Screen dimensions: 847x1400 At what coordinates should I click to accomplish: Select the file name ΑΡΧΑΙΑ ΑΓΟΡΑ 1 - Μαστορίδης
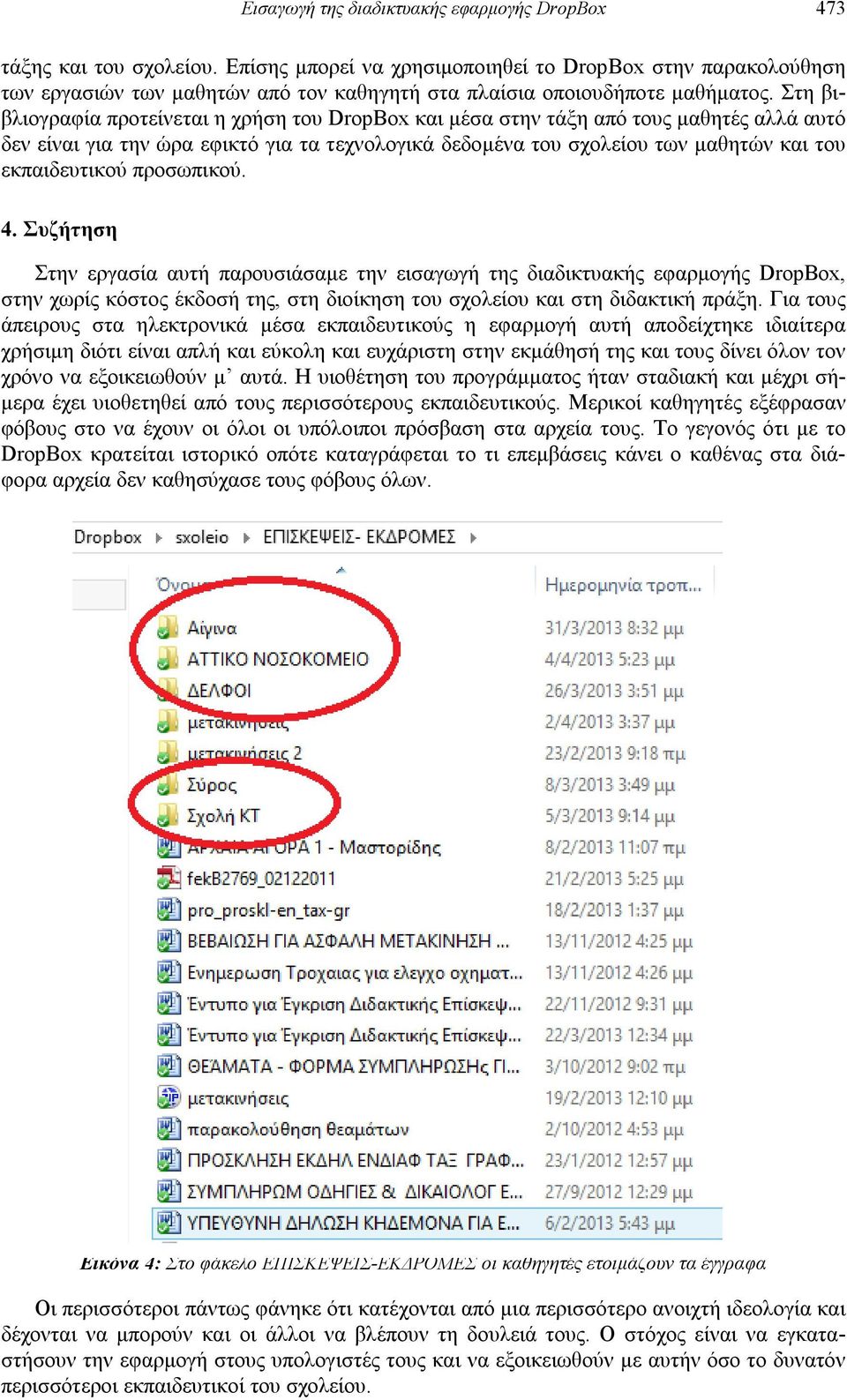click(314, 848)
